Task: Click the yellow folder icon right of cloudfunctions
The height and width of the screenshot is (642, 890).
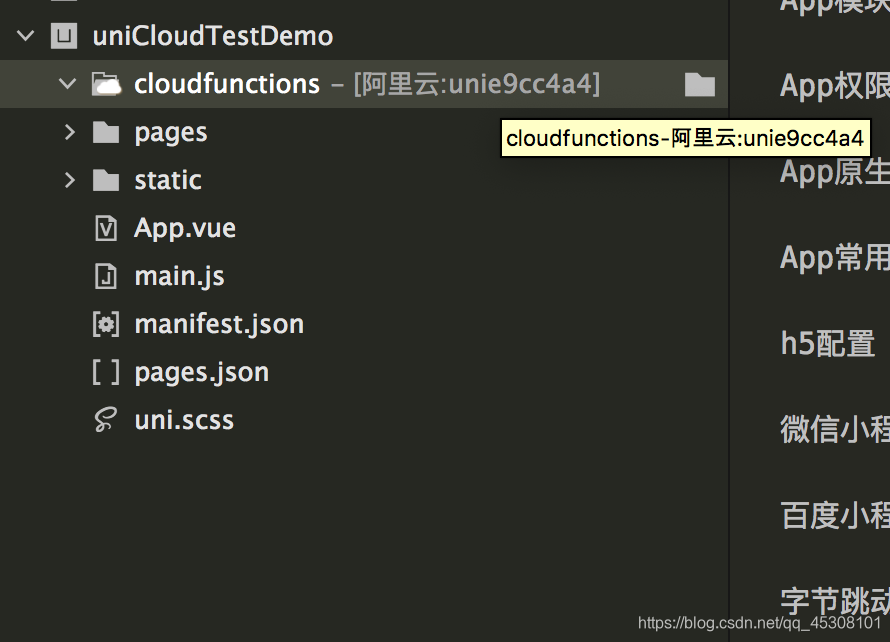Action: [x=699, y=84]
